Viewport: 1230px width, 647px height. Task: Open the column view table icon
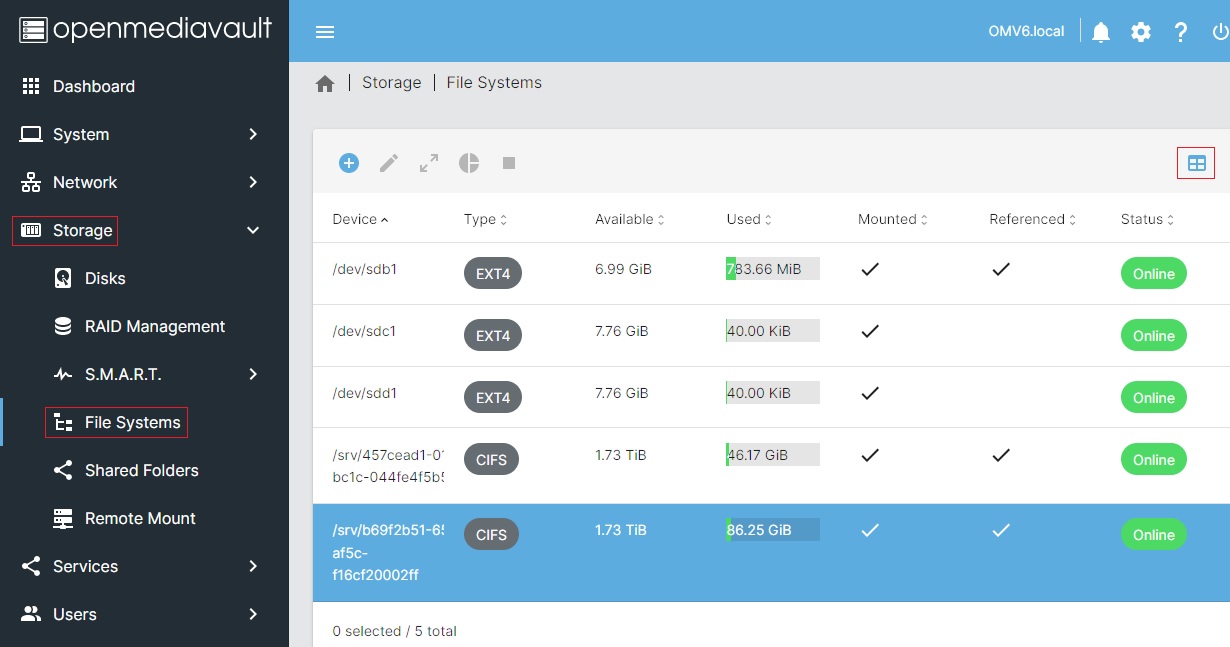click(1196, 163)
